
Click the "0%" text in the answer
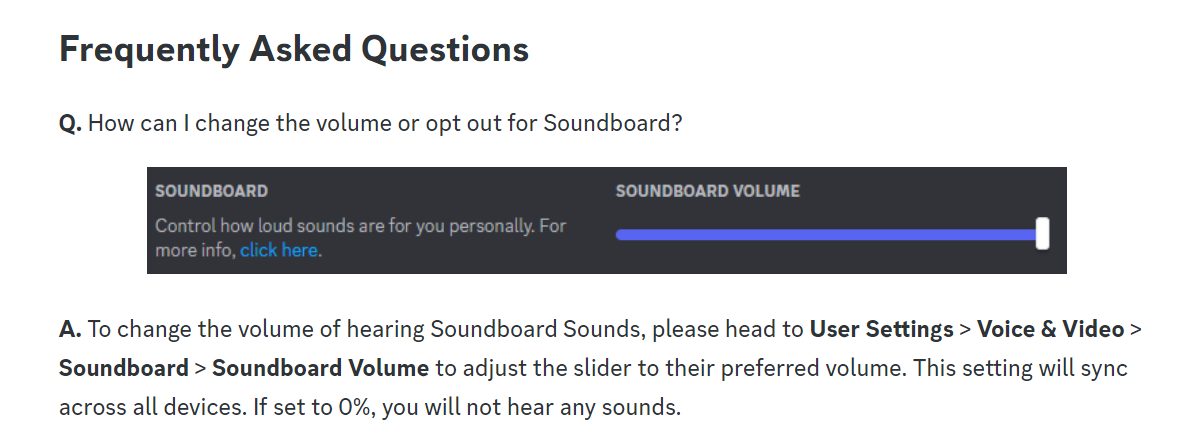(x=353, y=407)
